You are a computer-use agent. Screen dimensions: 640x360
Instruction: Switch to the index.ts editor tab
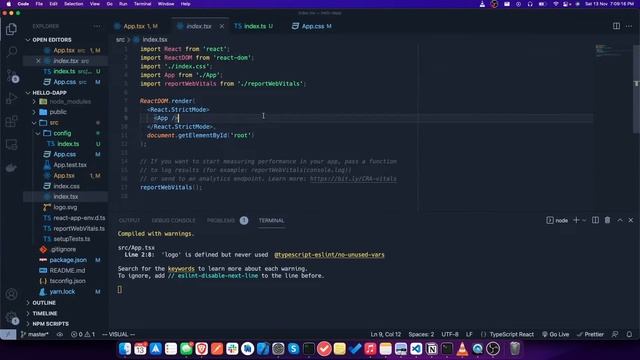coord(253,26)
